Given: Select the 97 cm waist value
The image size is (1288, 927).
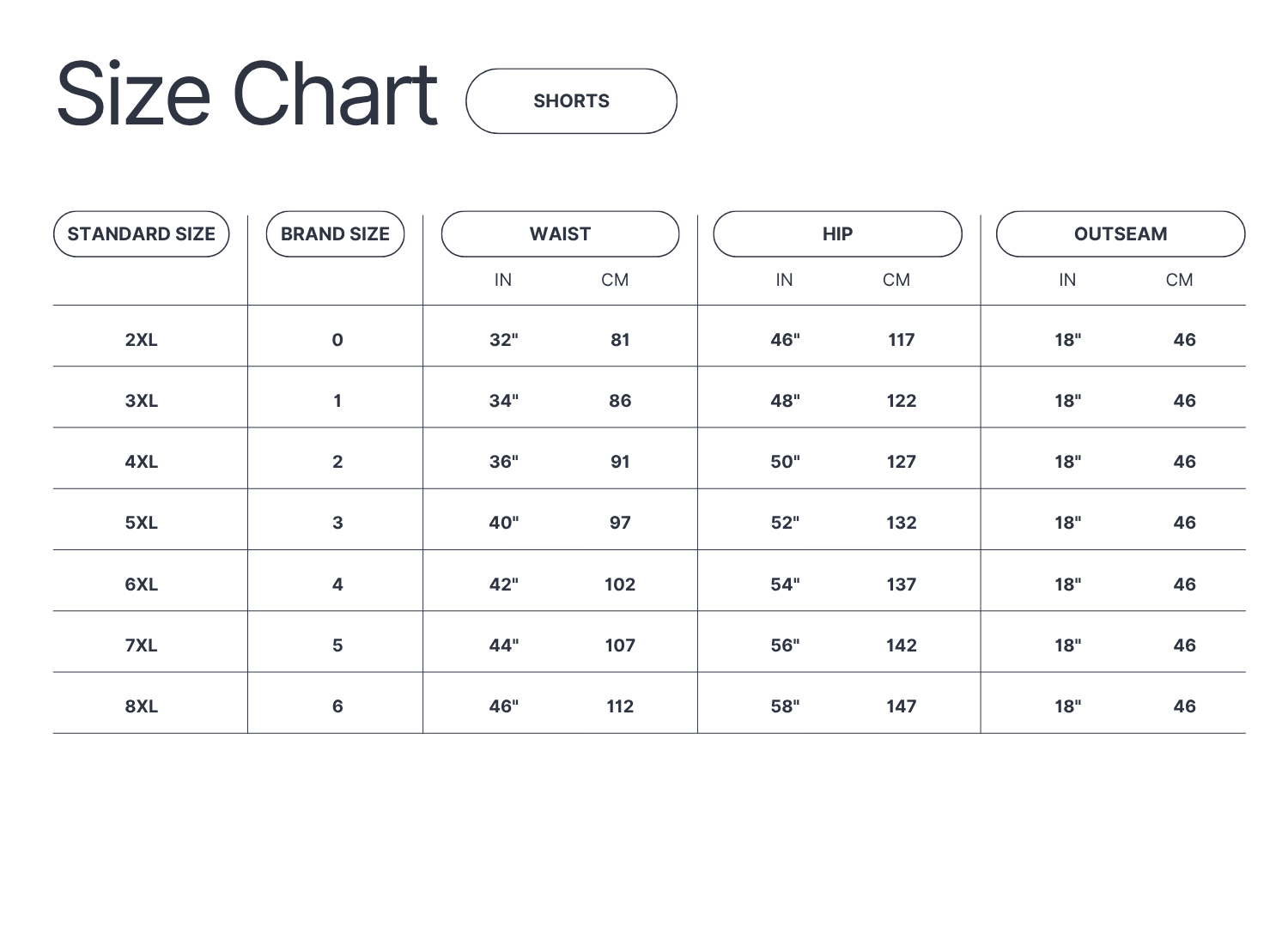Looking at the screenshot, I should 620,523.
